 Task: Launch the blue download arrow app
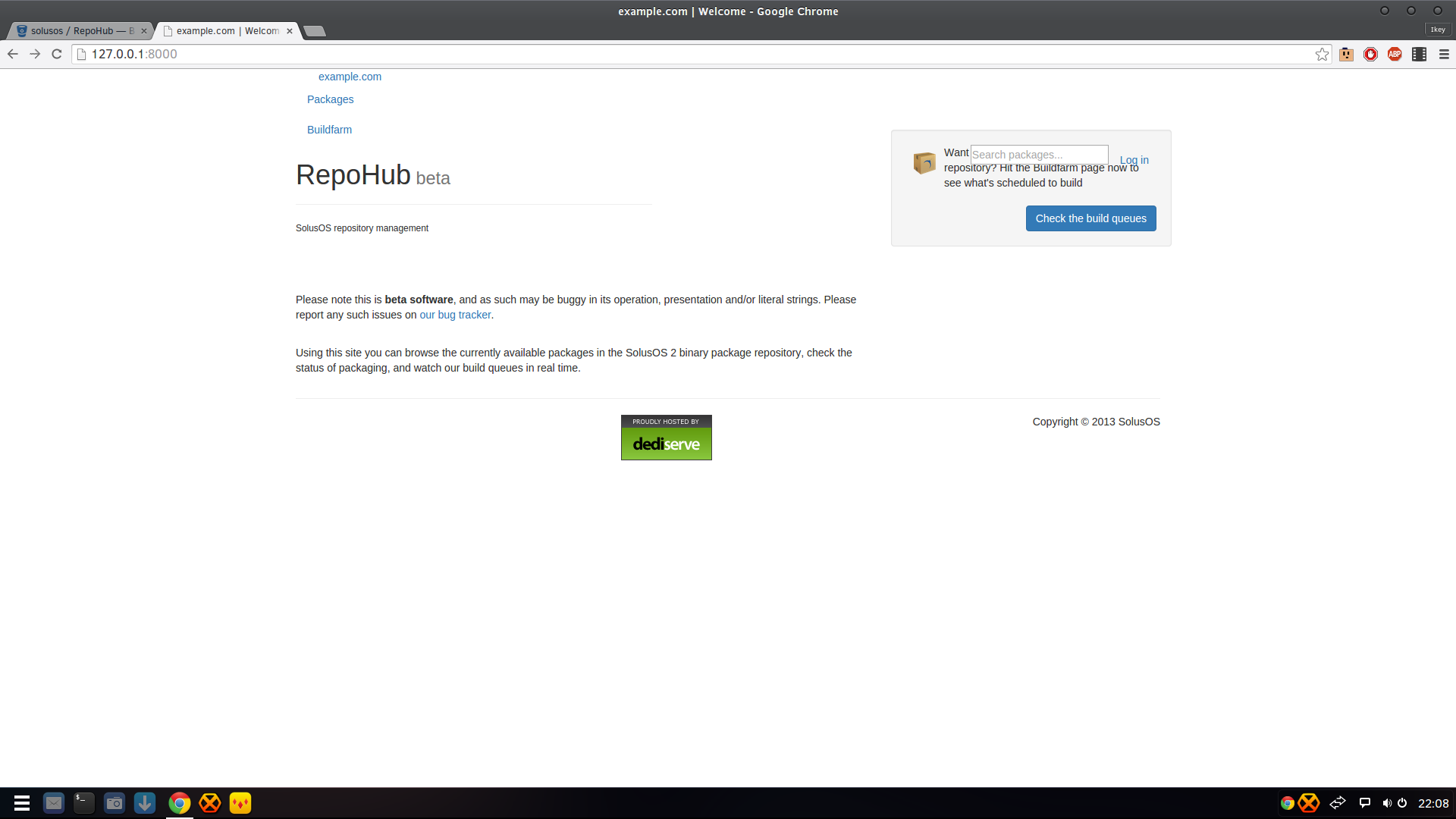pyautogui.click(x=145, y=803)
